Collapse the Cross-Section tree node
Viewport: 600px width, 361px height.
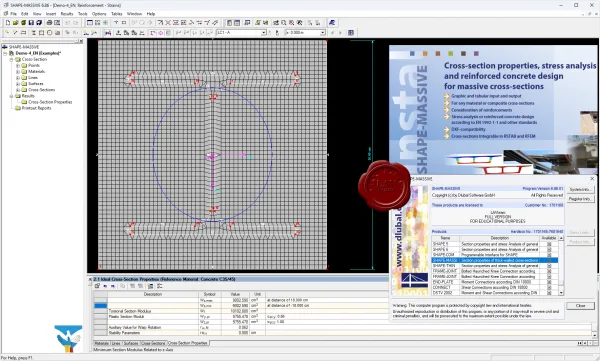click(x=11, y=59)
